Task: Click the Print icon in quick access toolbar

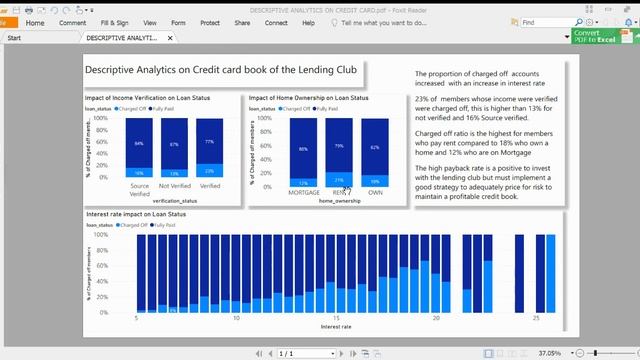Action: pos(29,10)
